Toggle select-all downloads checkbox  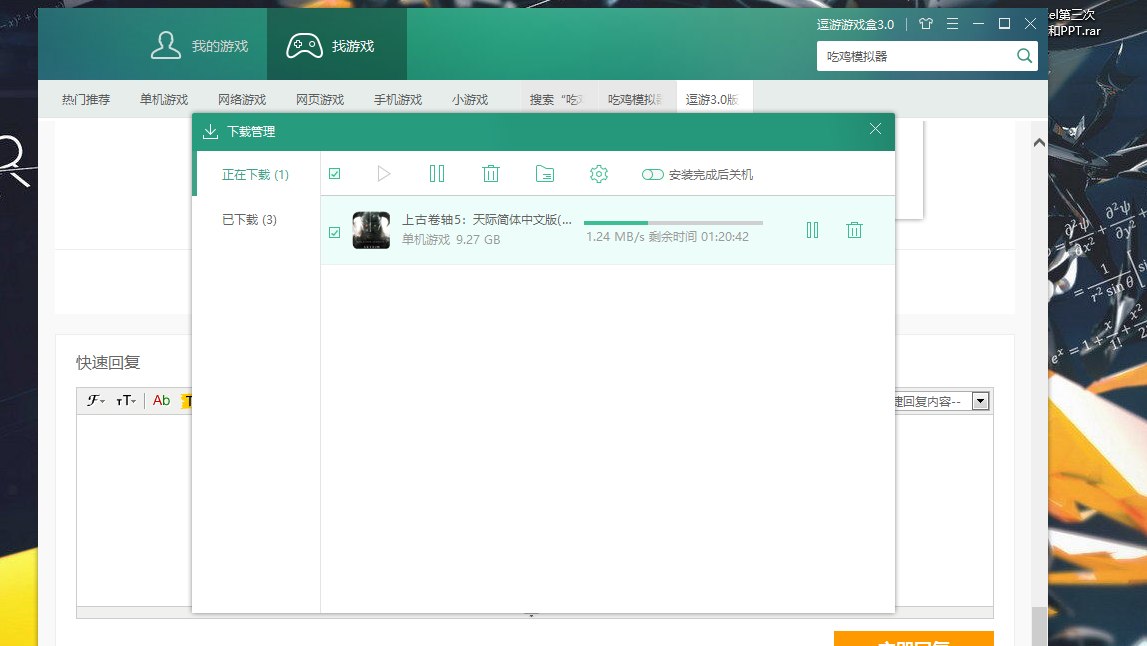tap(334, 173)
